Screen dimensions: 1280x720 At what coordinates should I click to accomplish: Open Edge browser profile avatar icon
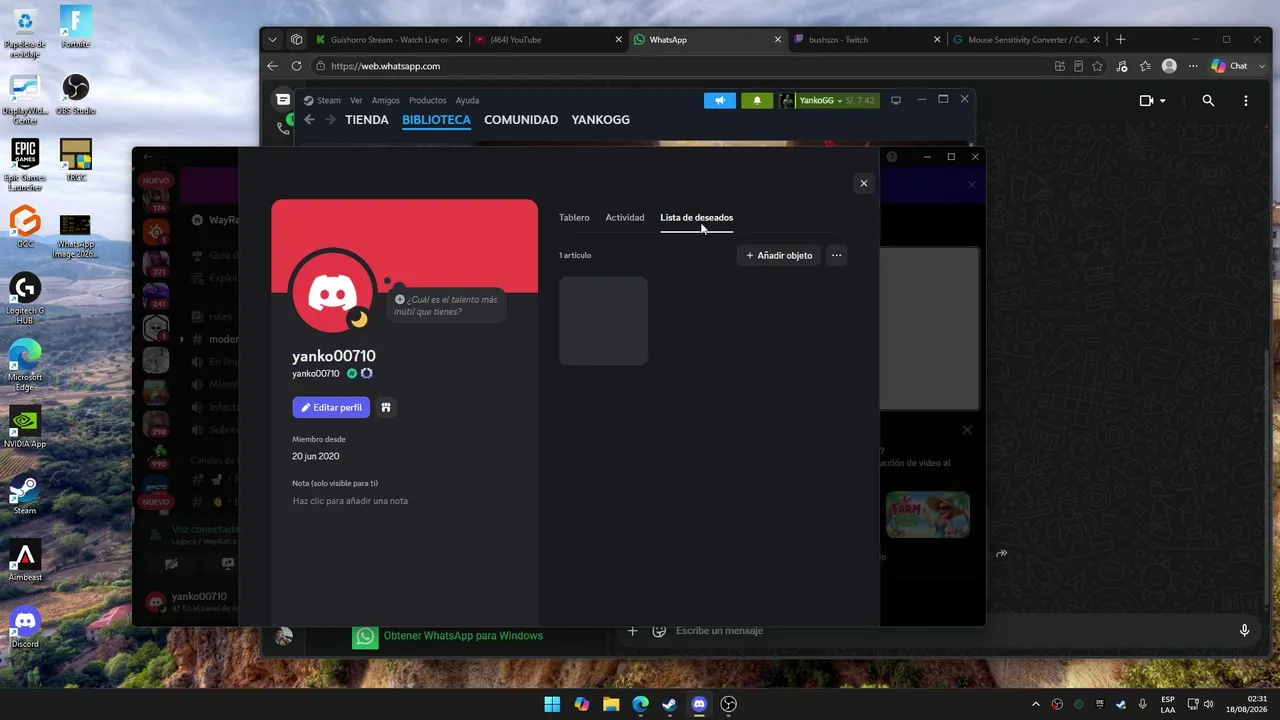1169,66
